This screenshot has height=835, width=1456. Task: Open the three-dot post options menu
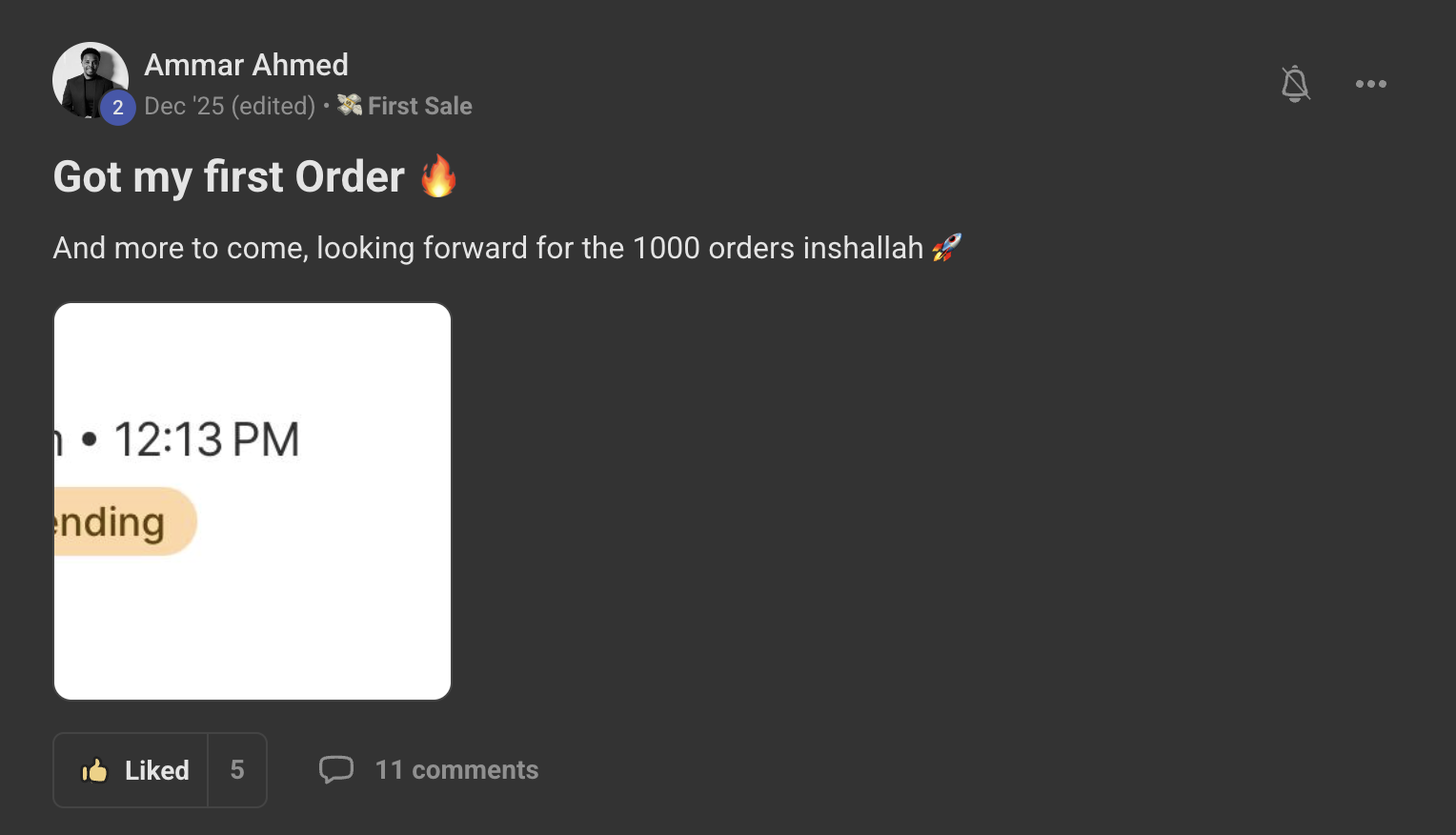tap(1370, 84)
